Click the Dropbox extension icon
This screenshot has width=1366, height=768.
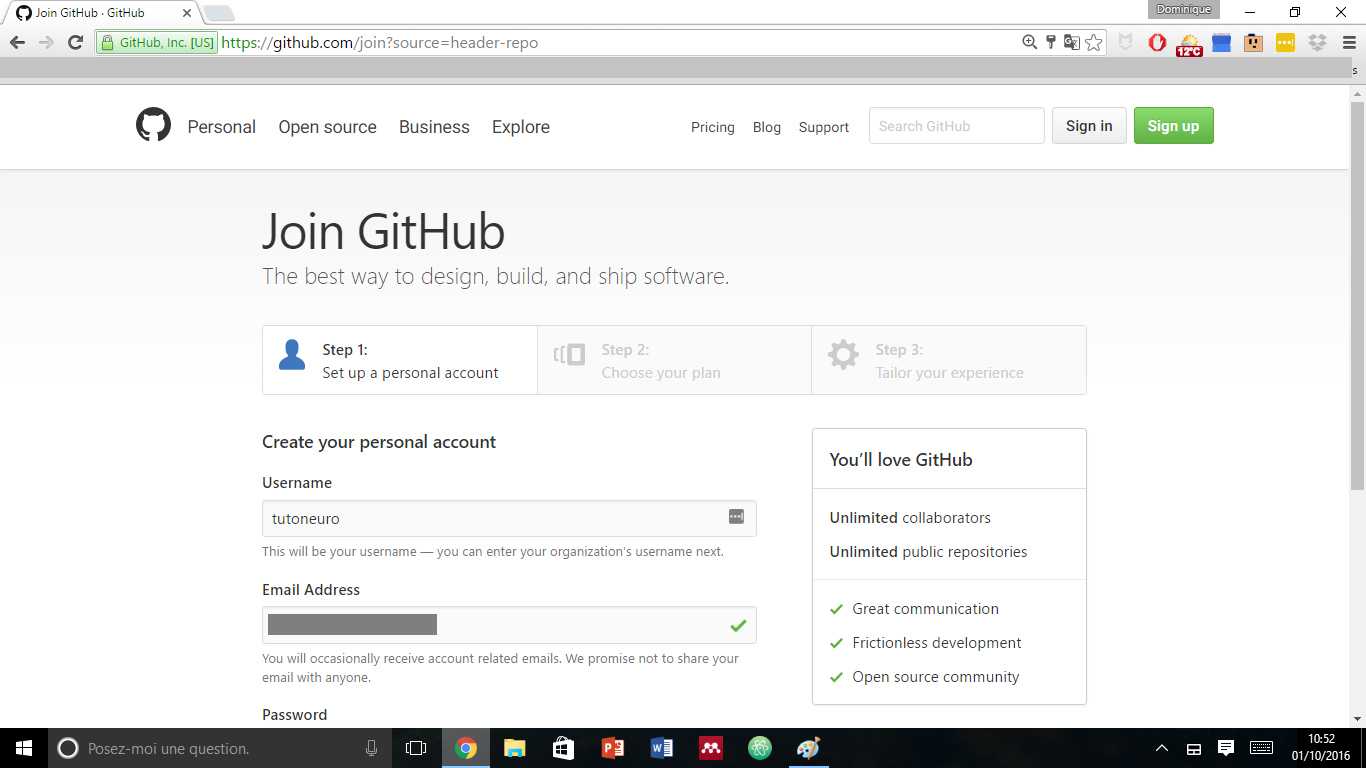click(1317, 43)
